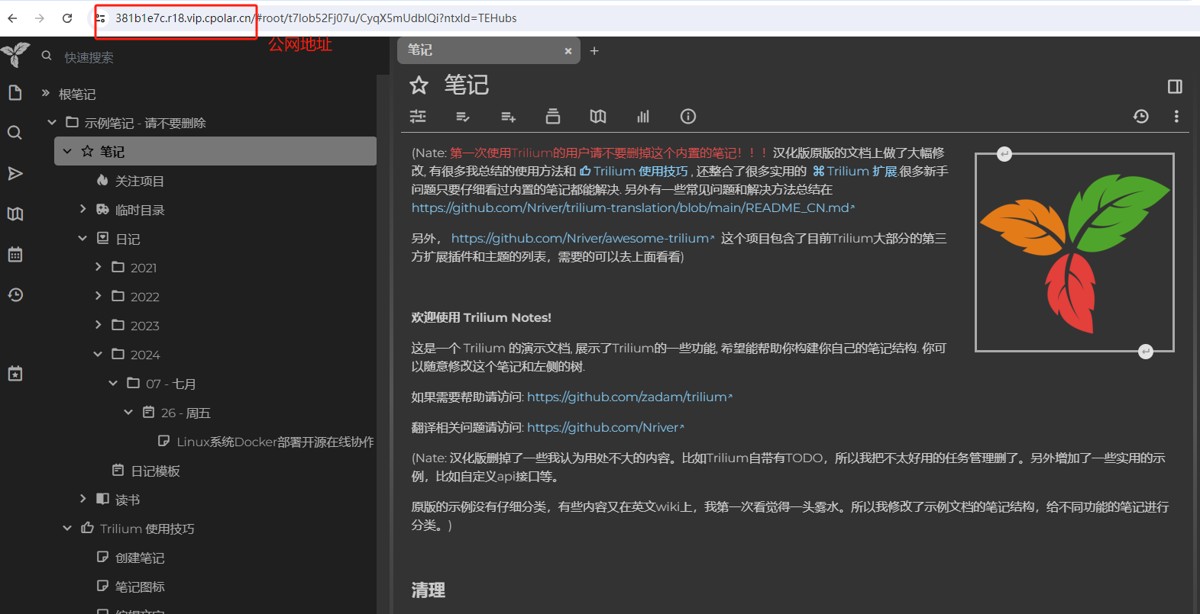
Task: Expand the 读书 tree node
Action: [83, 499]
